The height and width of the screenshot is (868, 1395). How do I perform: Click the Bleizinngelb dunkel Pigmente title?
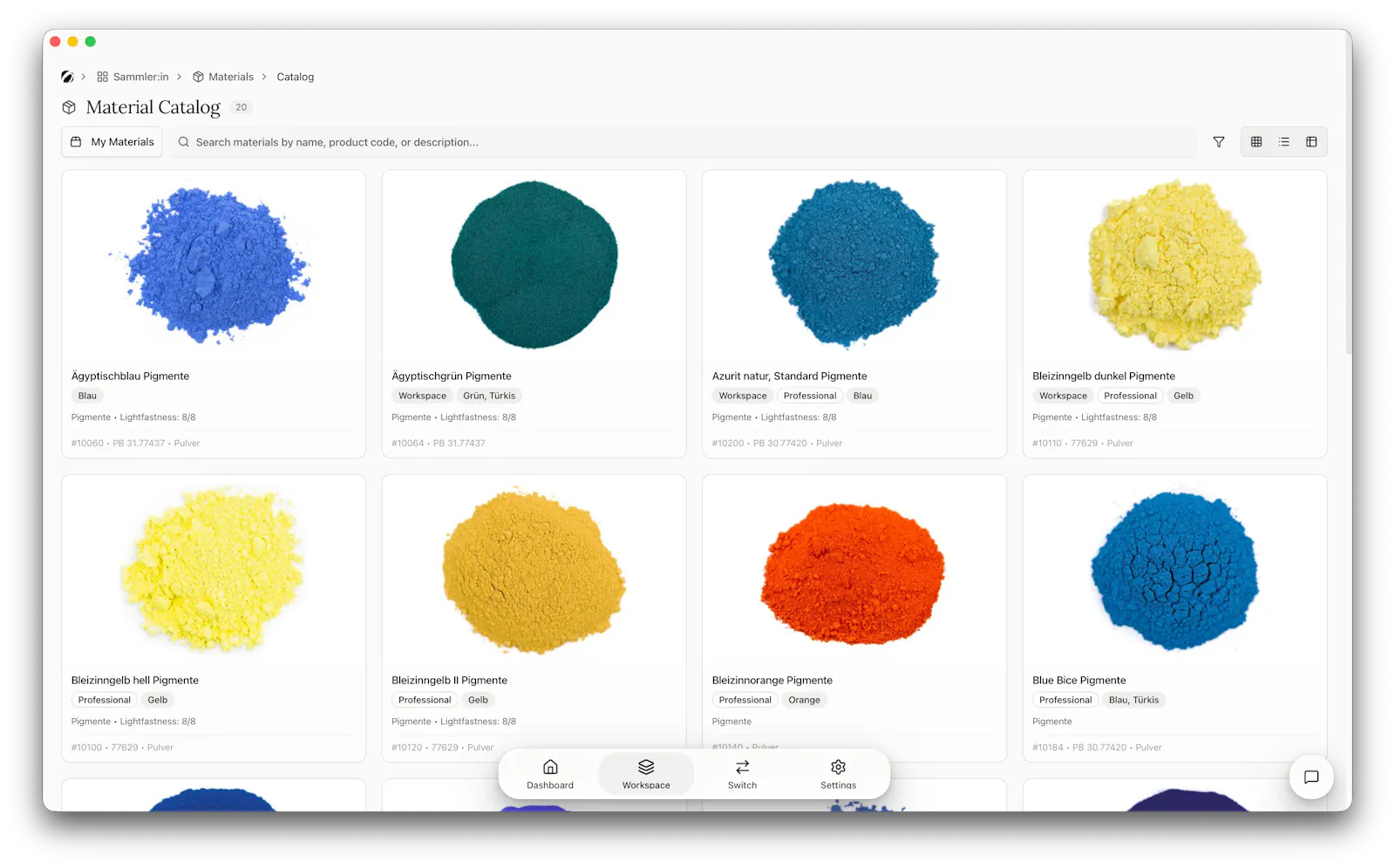click(x=1104, y=376)
